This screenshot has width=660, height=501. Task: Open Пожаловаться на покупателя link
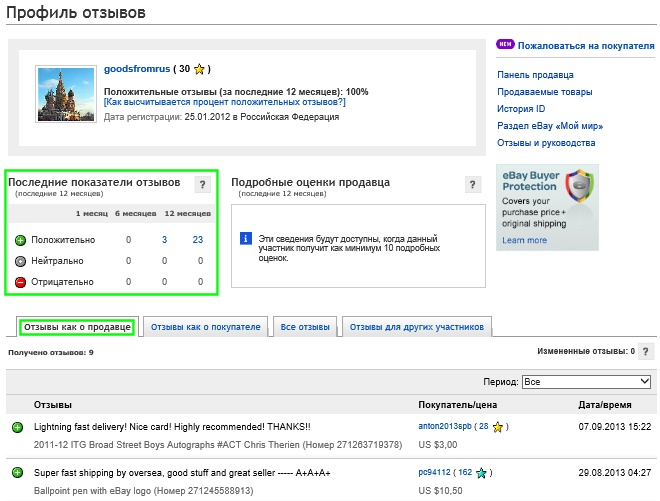586,45
